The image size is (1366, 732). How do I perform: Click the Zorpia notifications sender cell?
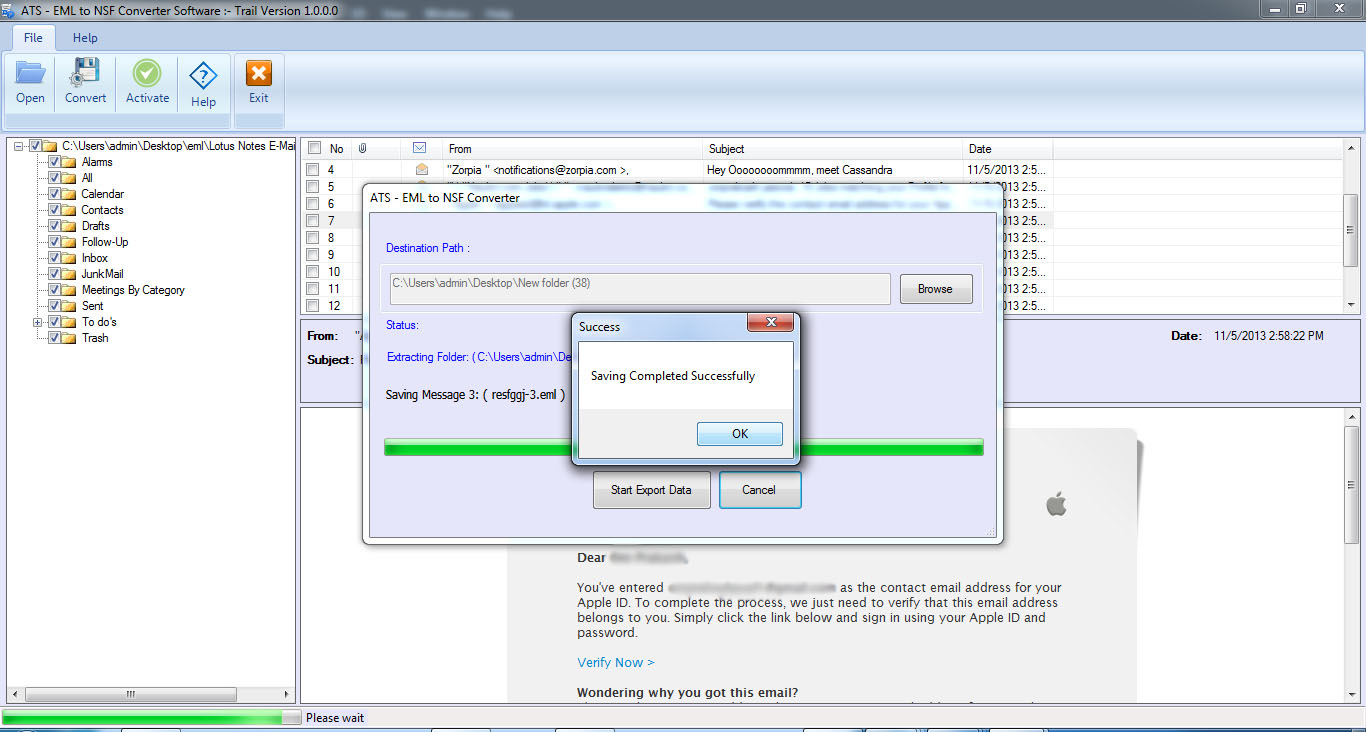point(538,170)
